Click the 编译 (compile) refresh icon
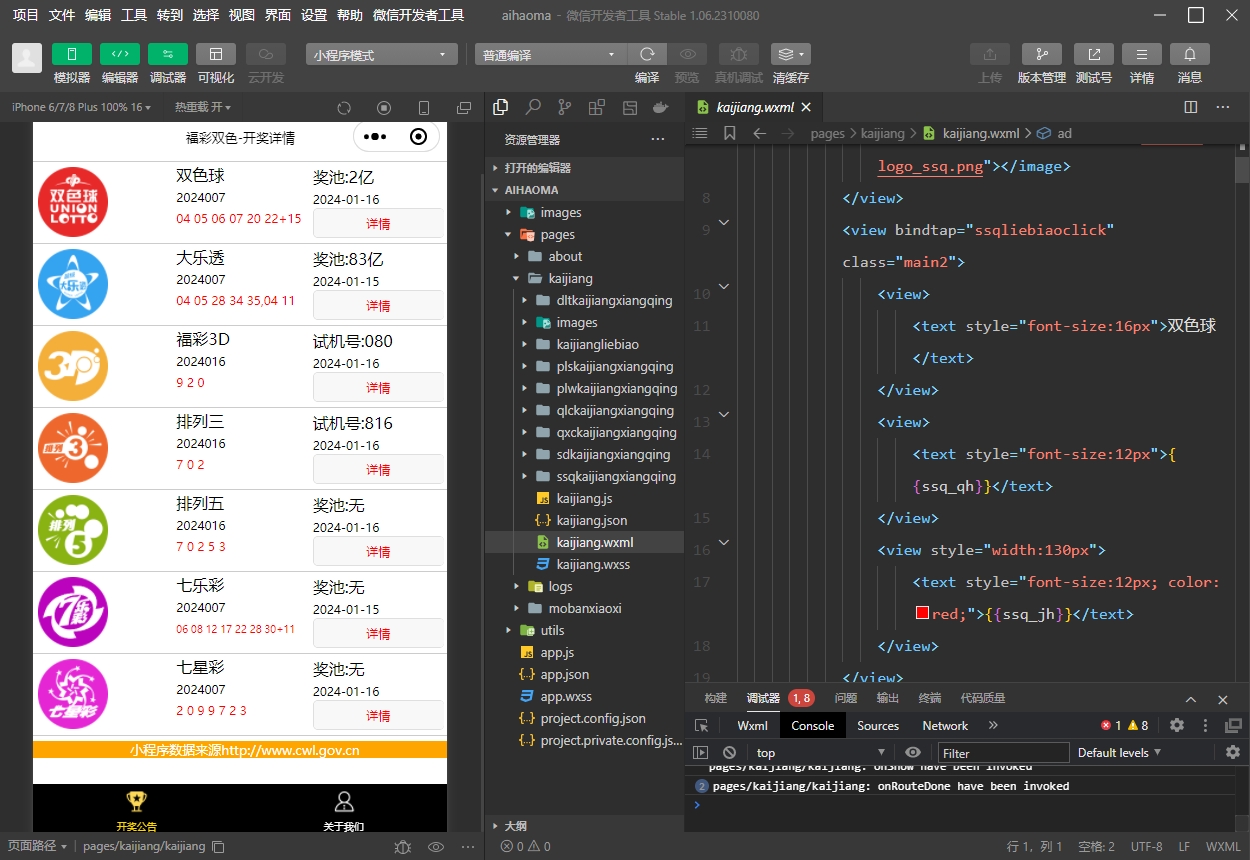Screen dimensions: 1250x860 [647, 54]
